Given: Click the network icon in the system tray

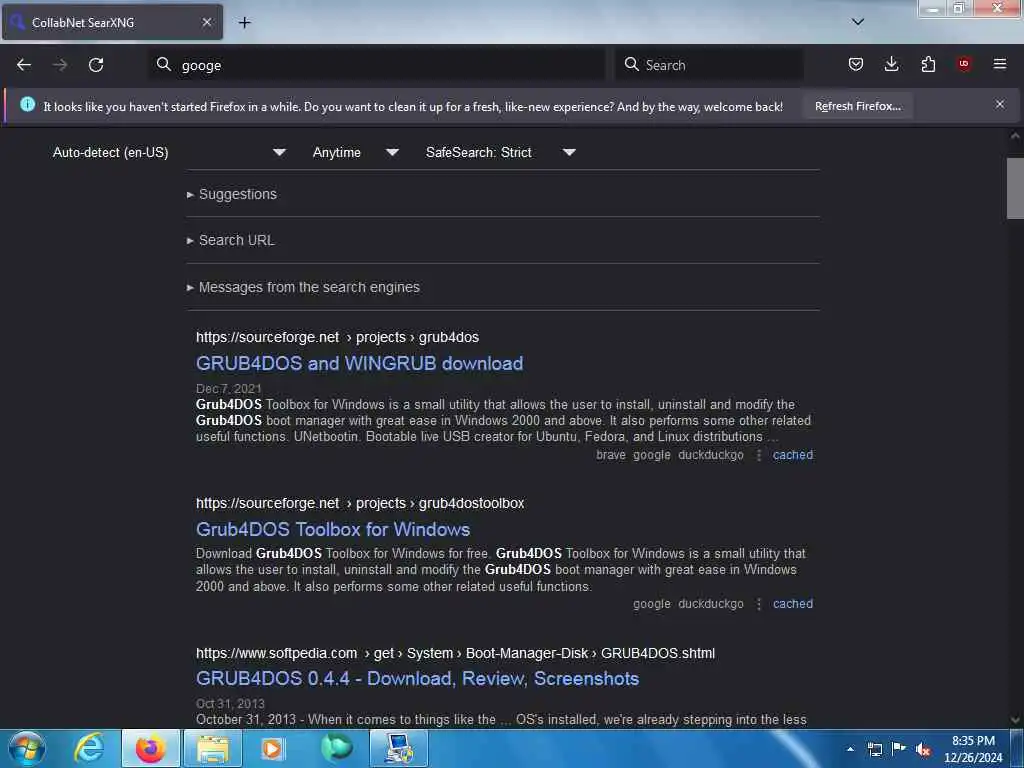Looking at the screenshot, I should point(874,749).
